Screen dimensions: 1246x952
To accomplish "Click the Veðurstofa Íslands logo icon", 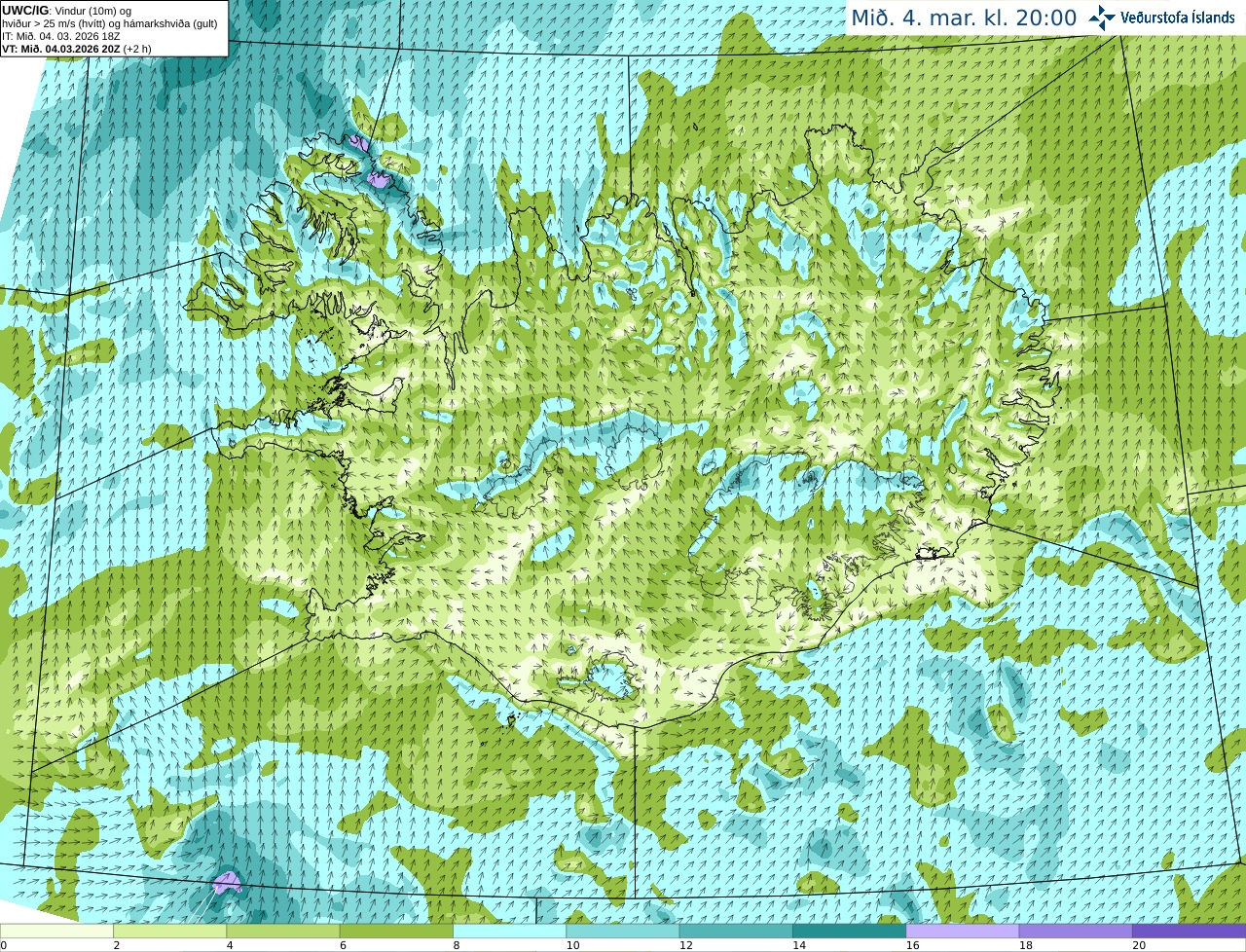I will coord(1102,18).
